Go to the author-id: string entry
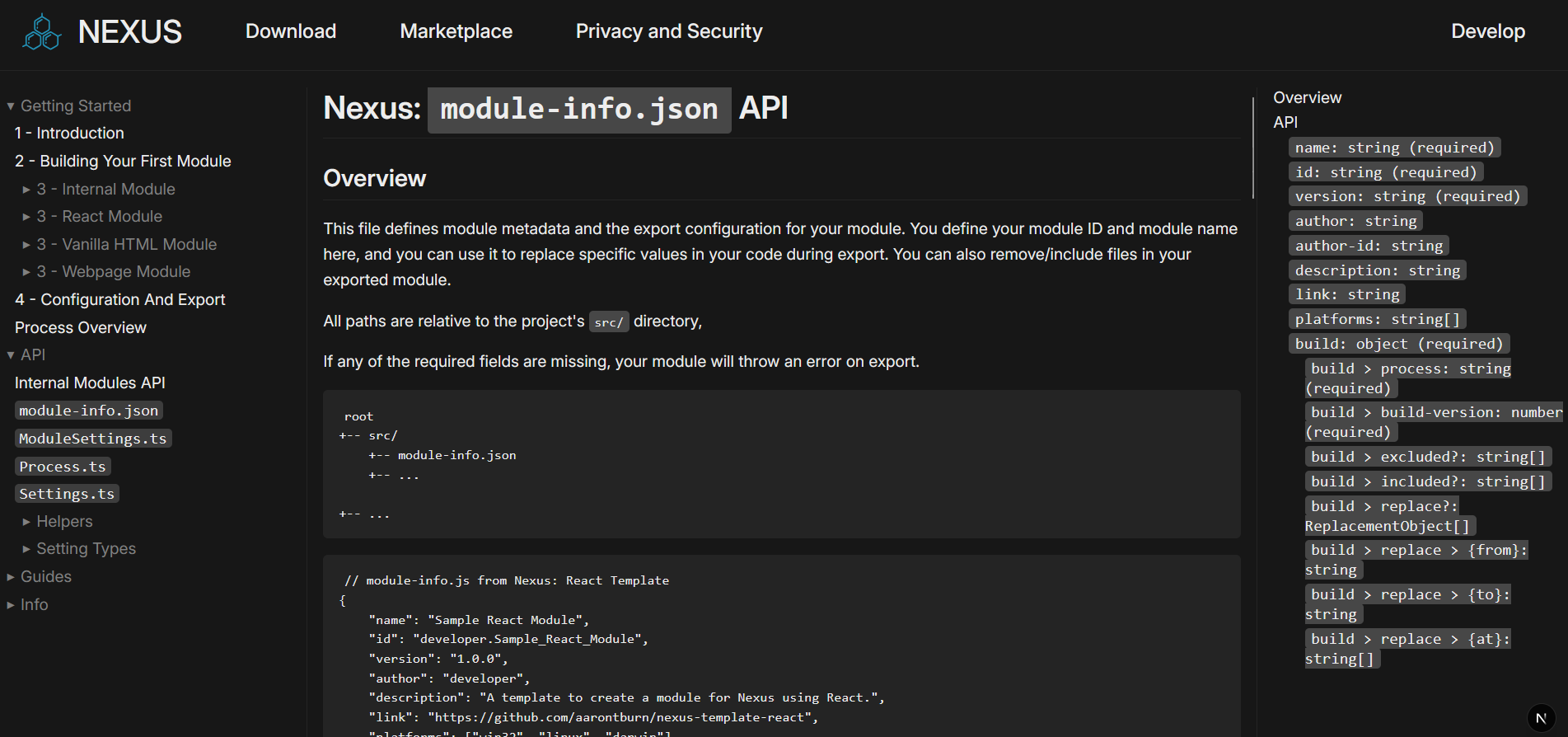This screenshot has width=1568, height=737. [1369, 246]
